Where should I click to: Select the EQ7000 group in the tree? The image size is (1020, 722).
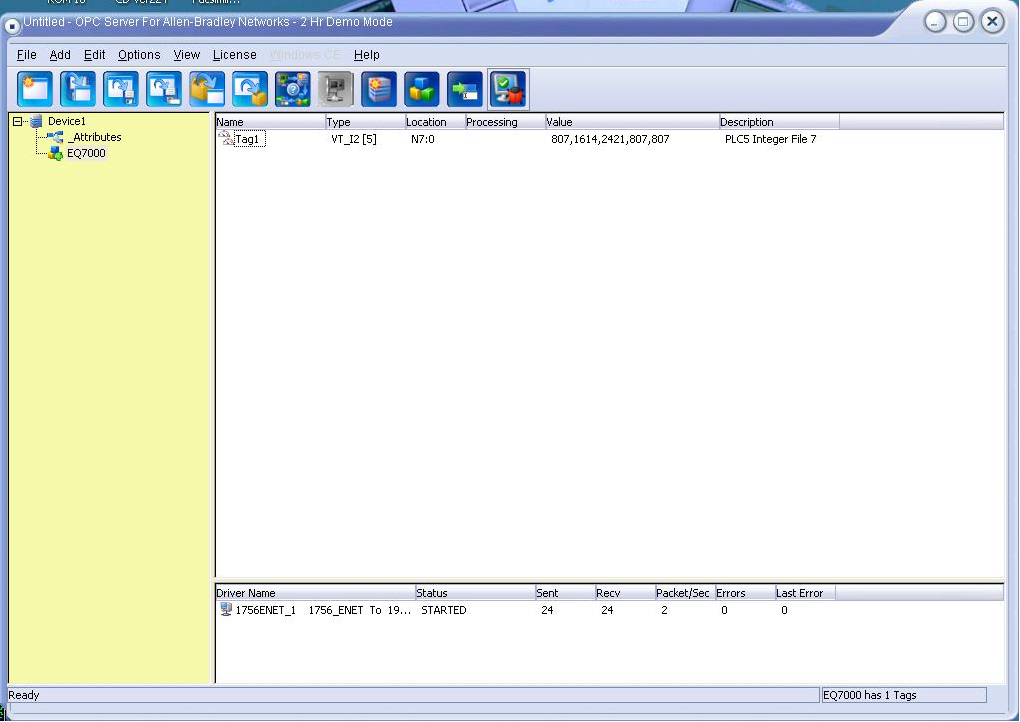click(x=86, y=154)
